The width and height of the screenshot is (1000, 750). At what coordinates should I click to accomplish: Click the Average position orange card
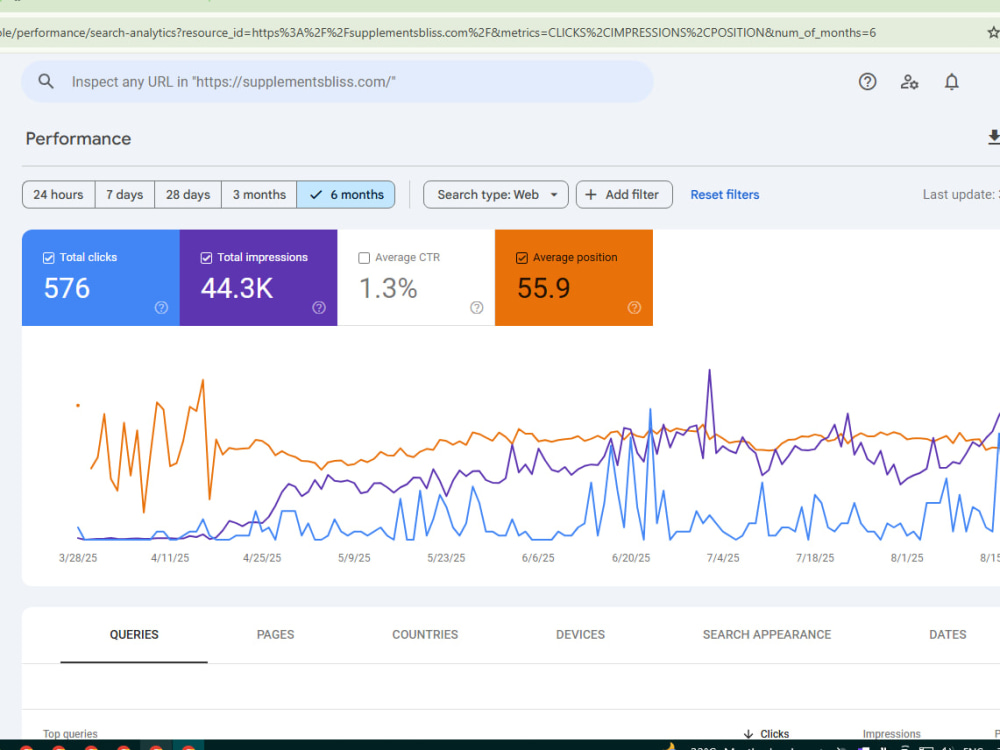[x=573, y=277]
